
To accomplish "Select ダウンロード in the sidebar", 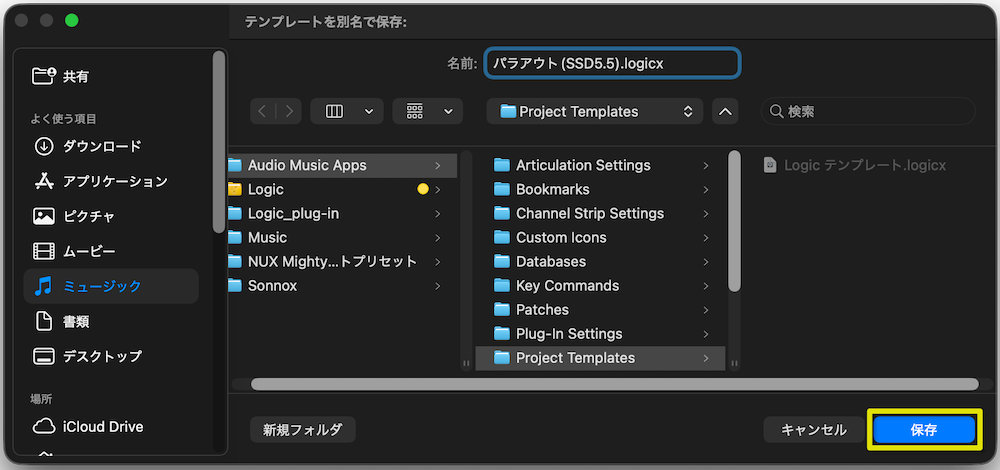I will pyautogui.click(x=102, y=146).
